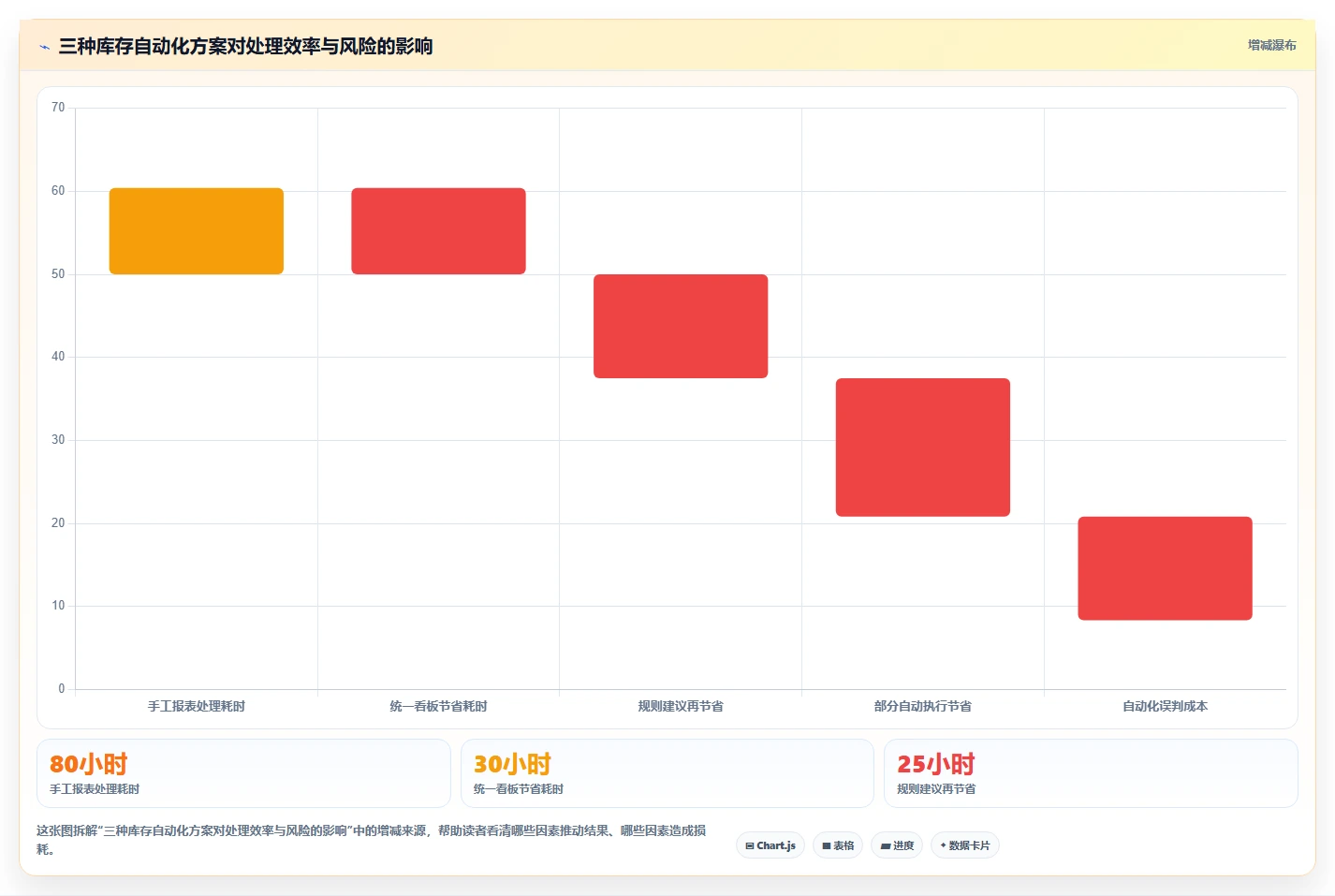The width and height of the screenshot is (1335, 896).
Task: Click y-axis value 20
Action: pos(58,523)
